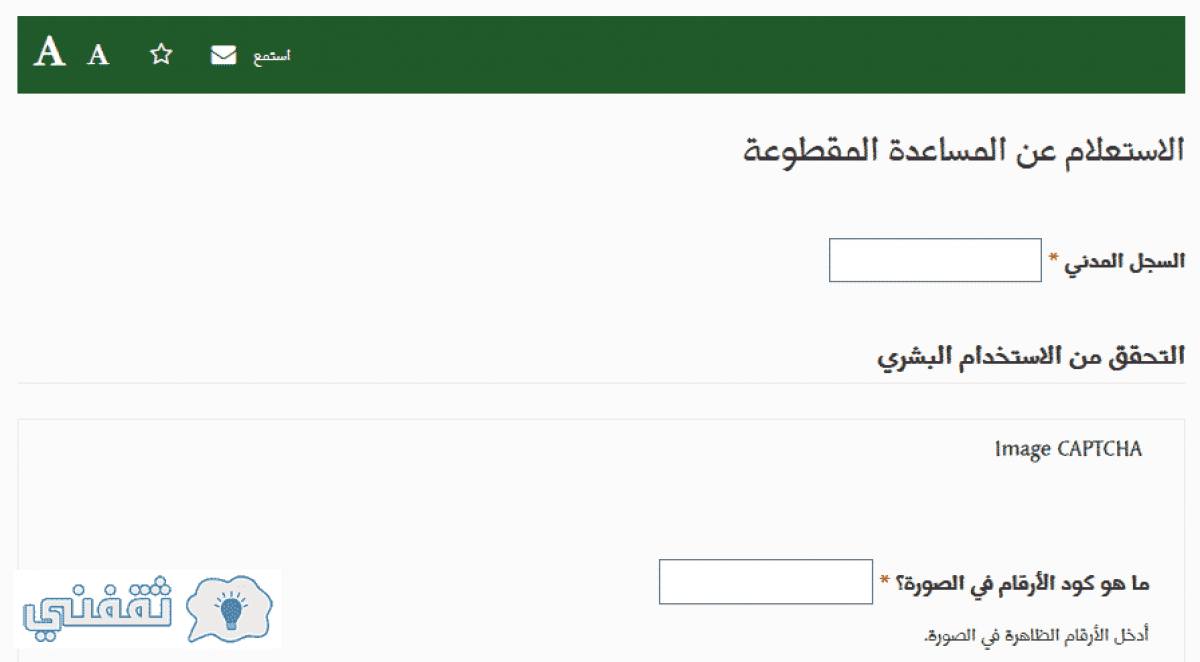Click the asterisk beside السجل المدني
This screenshot has width=1200, height=662.
pos(1053,259)
